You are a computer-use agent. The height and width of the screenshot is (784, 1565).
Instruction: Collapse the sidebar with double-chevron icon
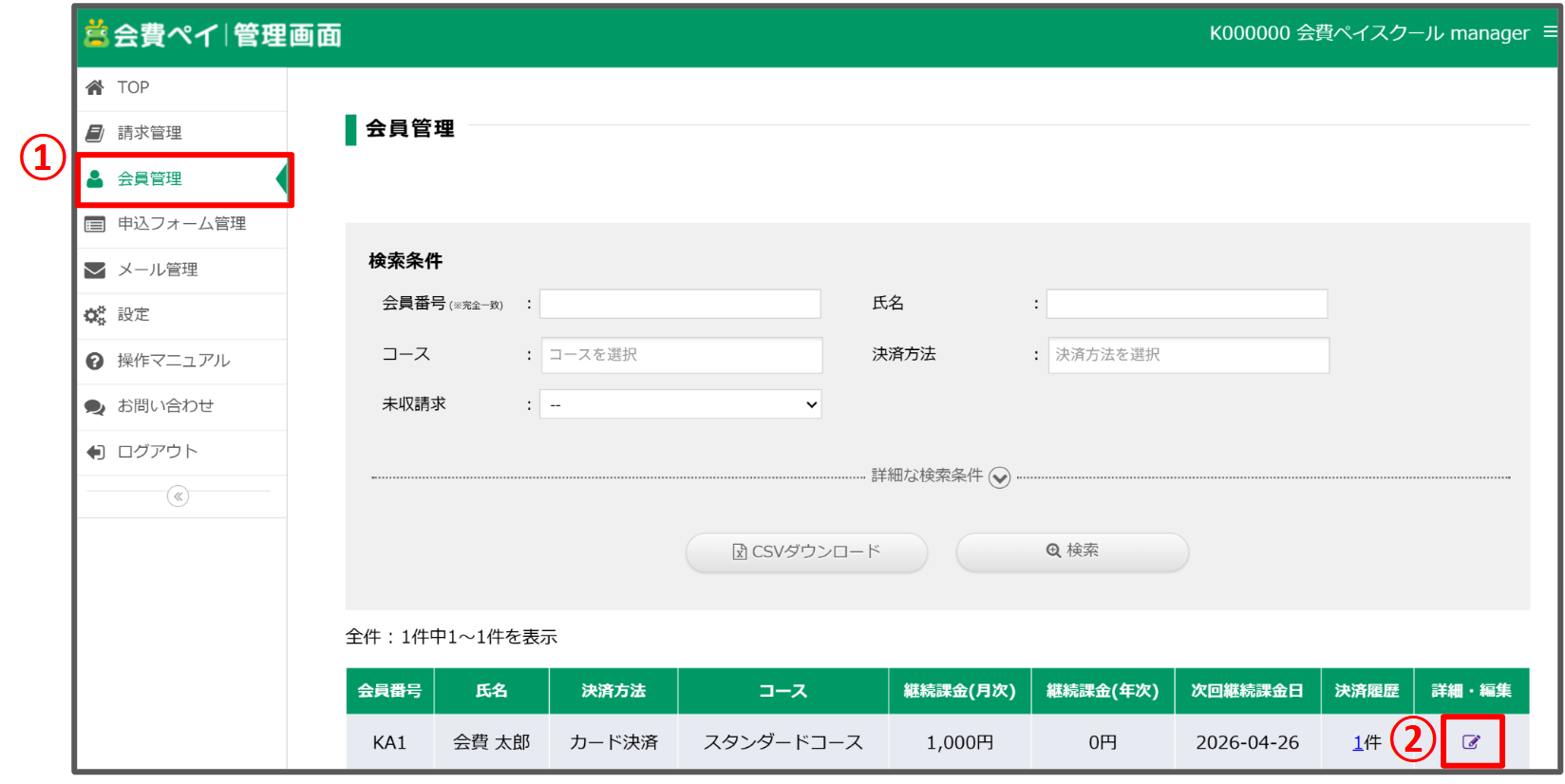click(178, 496)
